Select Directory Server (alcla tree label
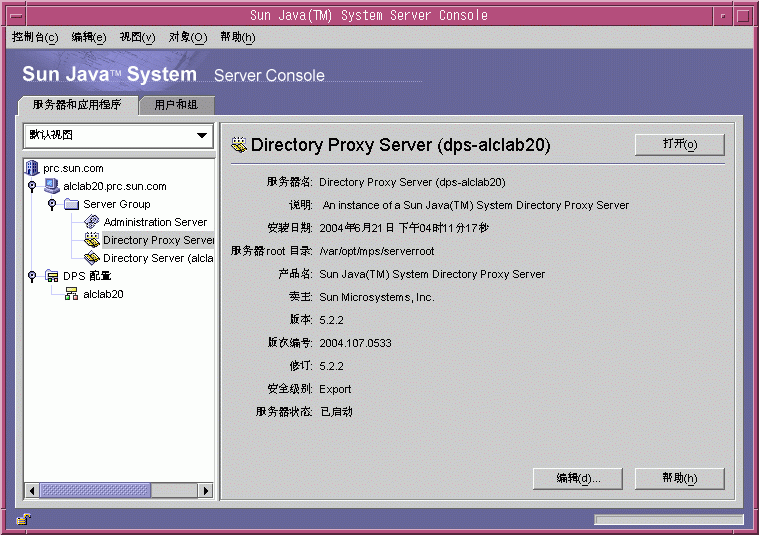759x535 pixels. [158, 258]
